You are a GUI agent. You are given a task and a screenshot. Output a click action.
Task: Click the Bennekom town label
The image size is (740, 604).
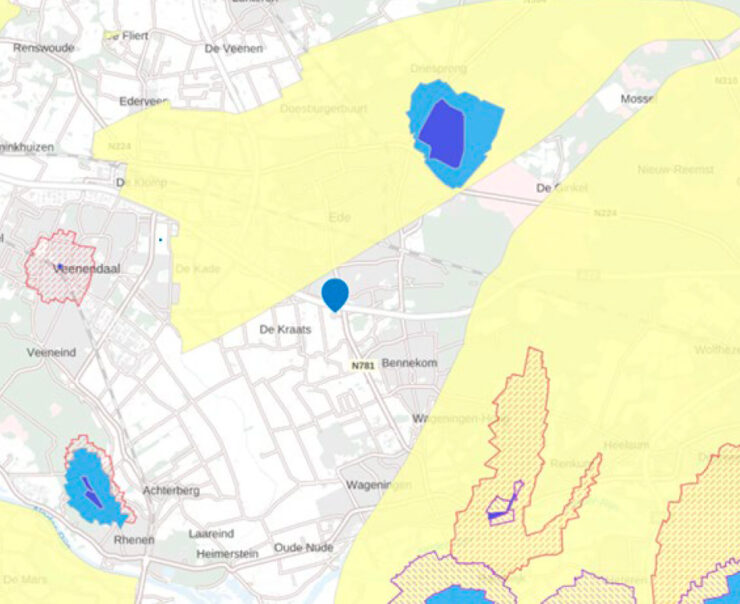(409, 363)
